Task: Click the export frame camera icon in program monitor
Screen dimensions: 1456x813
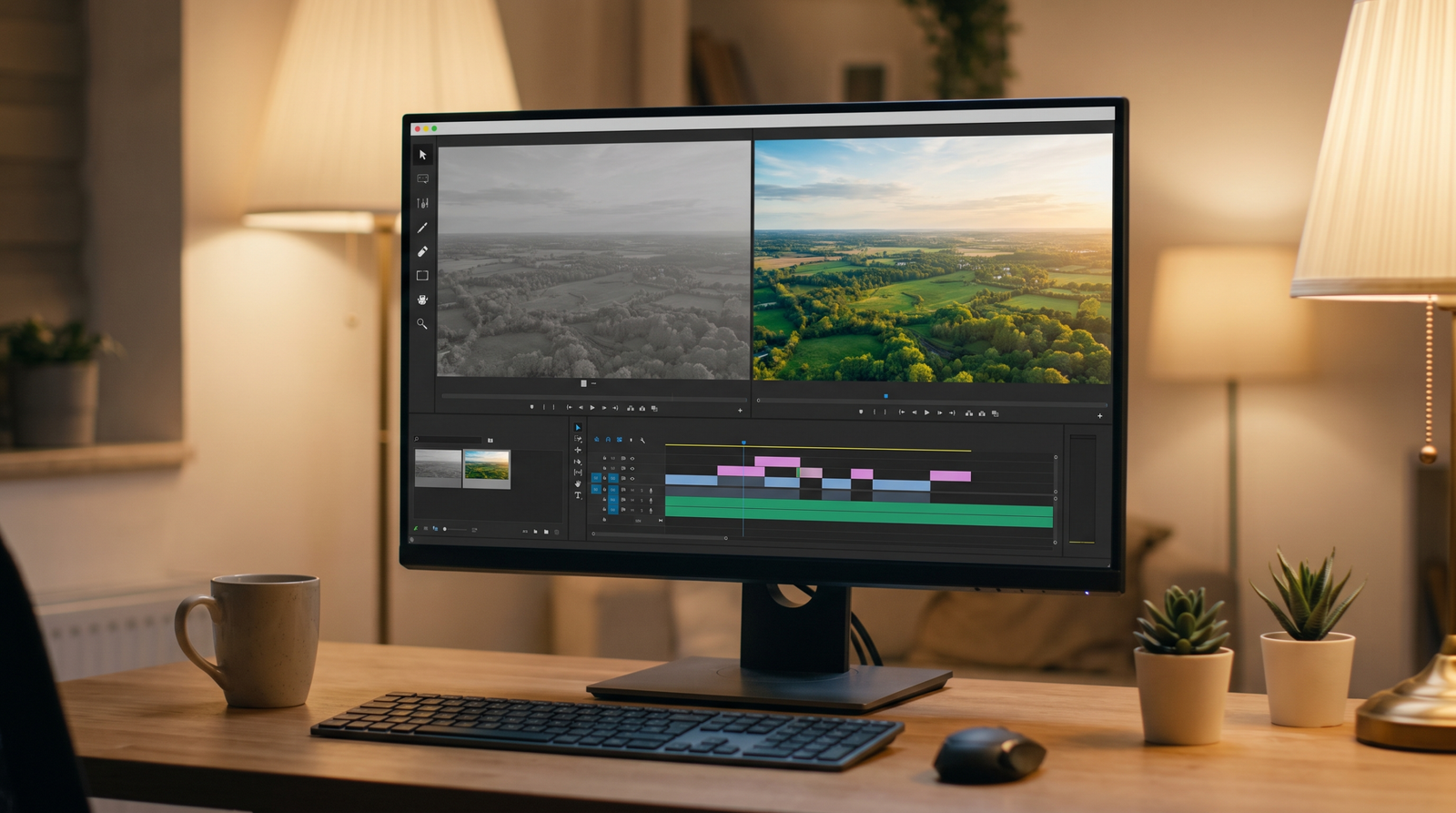Action: 982,413
